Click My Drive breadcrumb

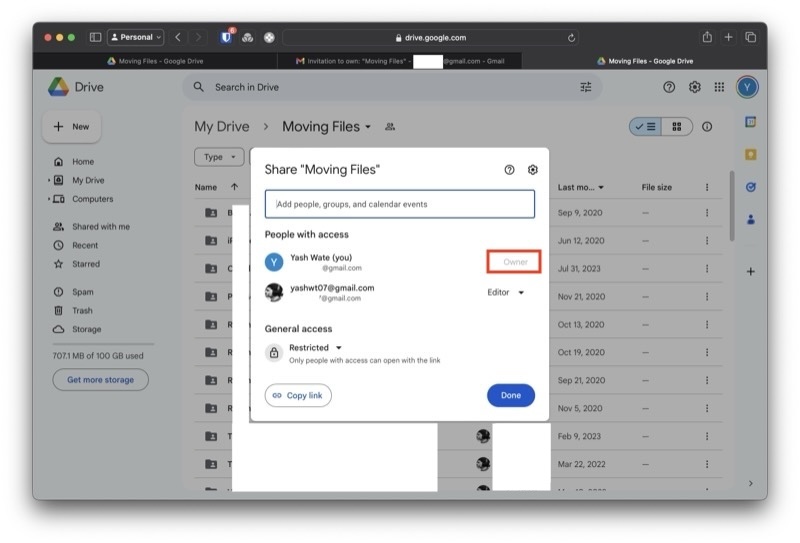pos(222,127)
